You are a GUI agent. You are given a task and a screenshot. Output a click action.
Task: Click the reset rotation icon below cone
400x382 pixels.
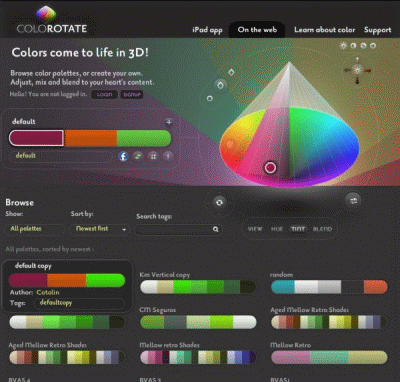pos(219,202)
